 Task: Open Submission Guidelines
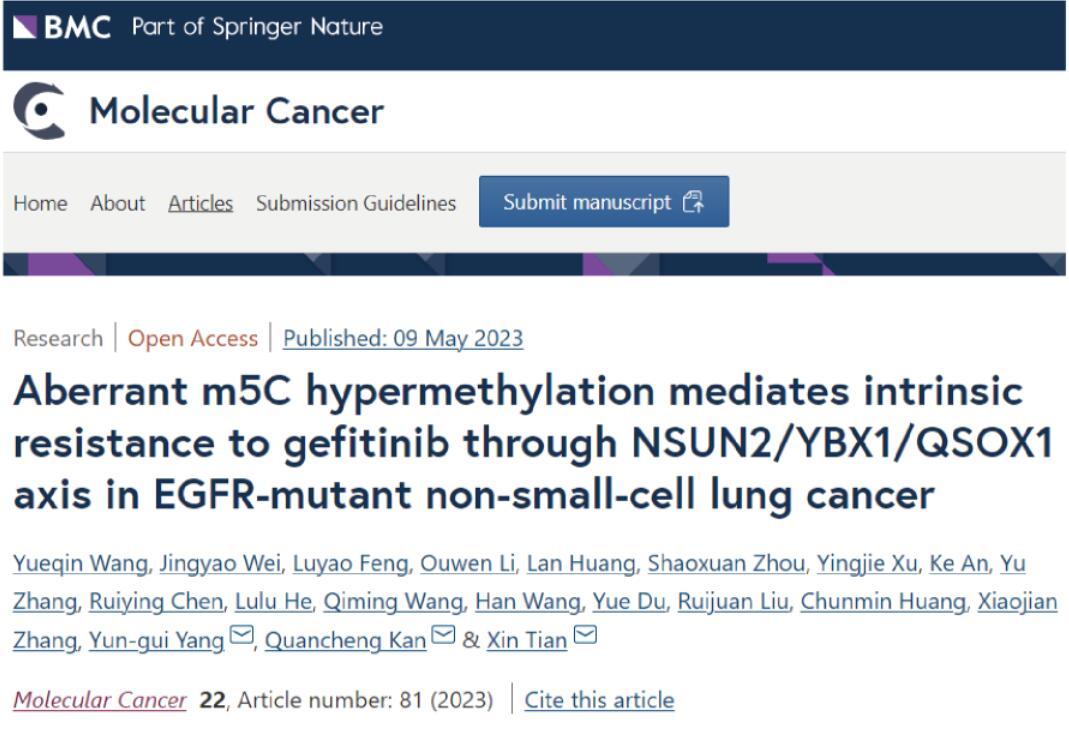click(x=356, y=202)
